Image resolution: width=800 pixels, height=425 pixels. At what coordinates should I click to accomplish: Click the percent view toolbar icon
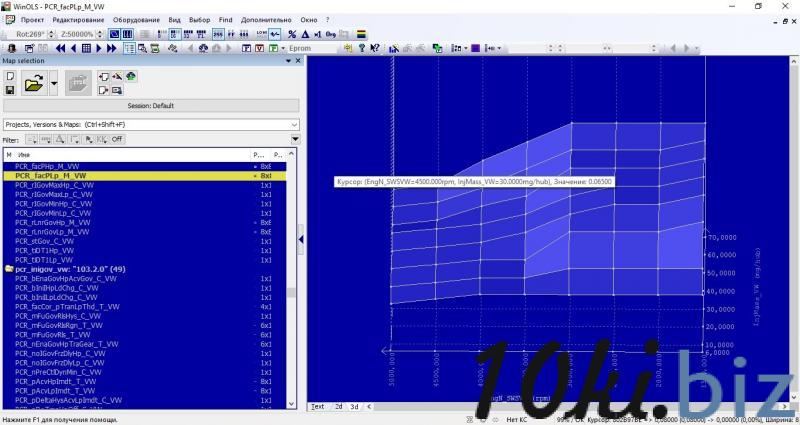290,34
